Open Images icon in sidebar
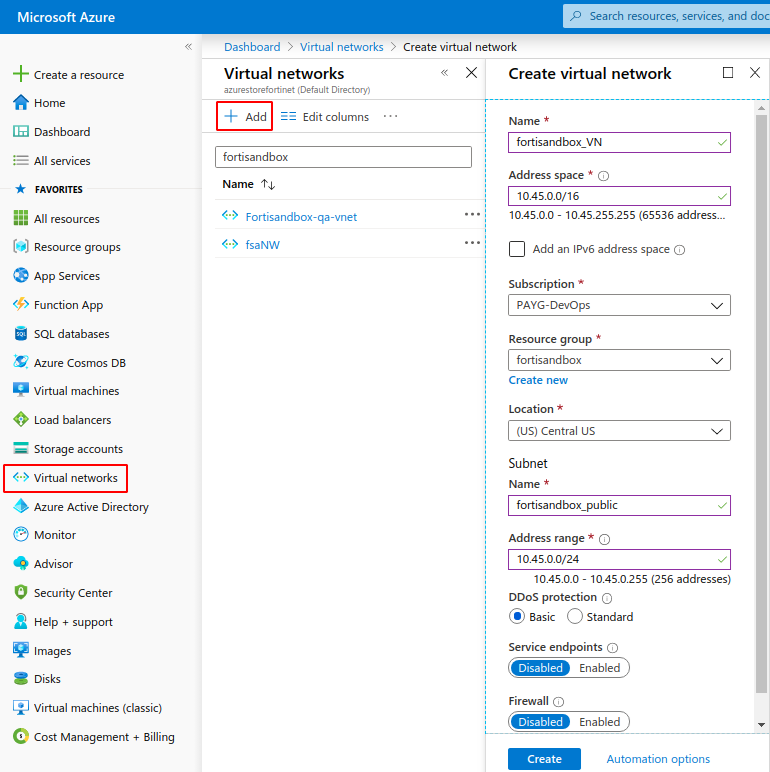Screen dimensions: 770x772 [21, 650]
